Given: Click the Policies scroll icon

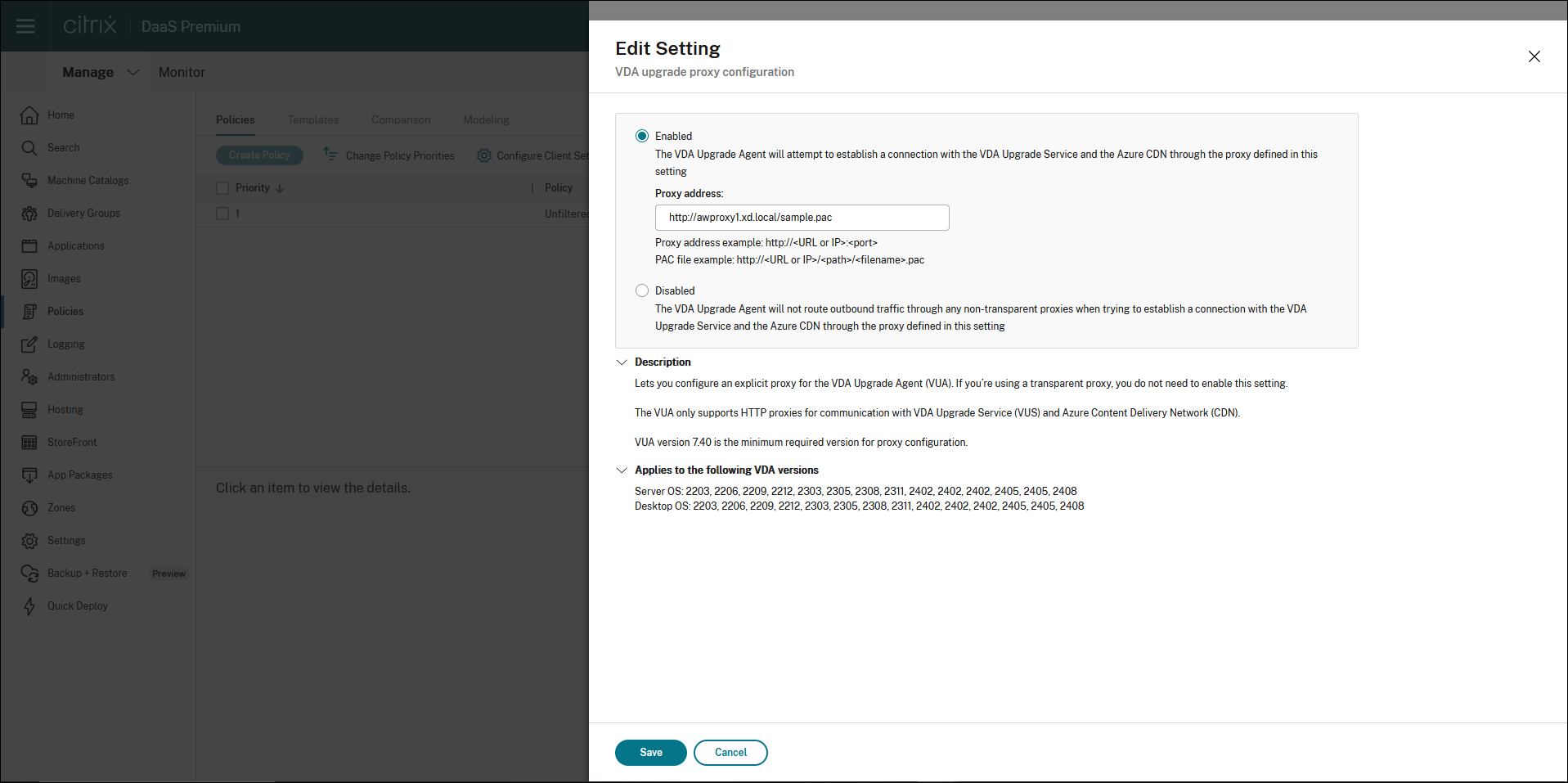Looking at the screenshot, I should point(29,312).
